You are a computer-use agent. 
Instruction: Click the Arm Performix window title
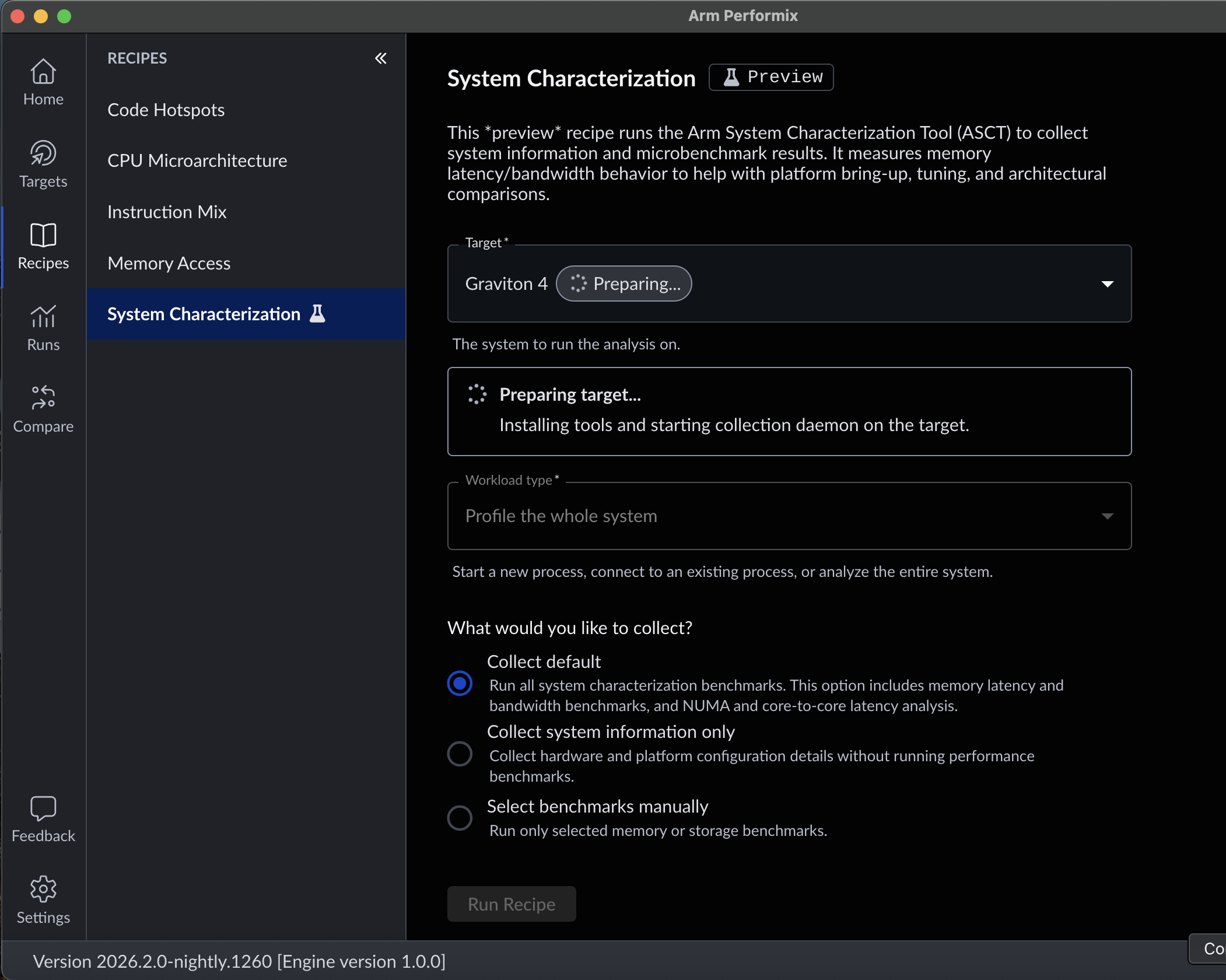[743, 16]
